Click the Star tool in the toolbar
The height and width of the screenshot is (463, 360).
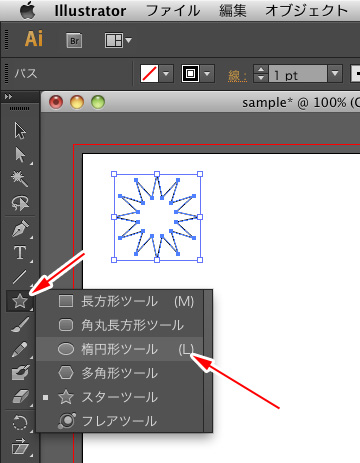20,301
